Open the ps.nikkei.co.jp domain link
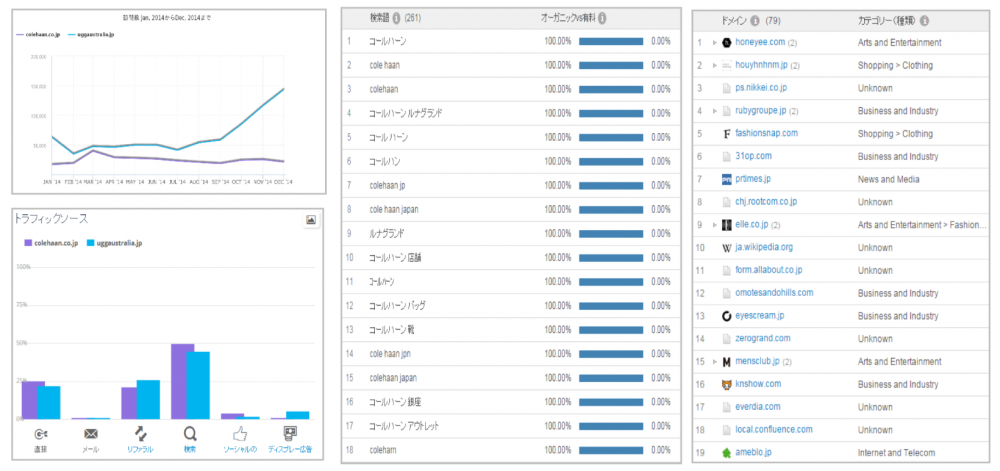This screenshot has height=471, width=1000. point(761,88)
